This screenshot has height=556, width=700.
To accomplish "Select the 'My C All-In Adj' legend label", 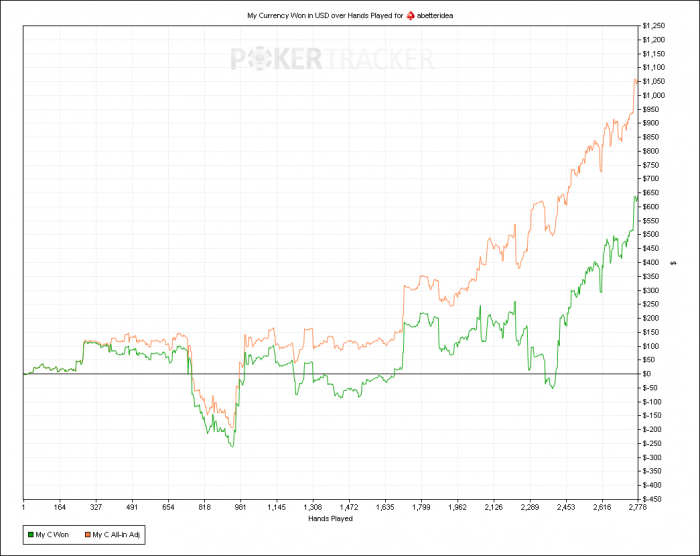I will pos(116,535).
